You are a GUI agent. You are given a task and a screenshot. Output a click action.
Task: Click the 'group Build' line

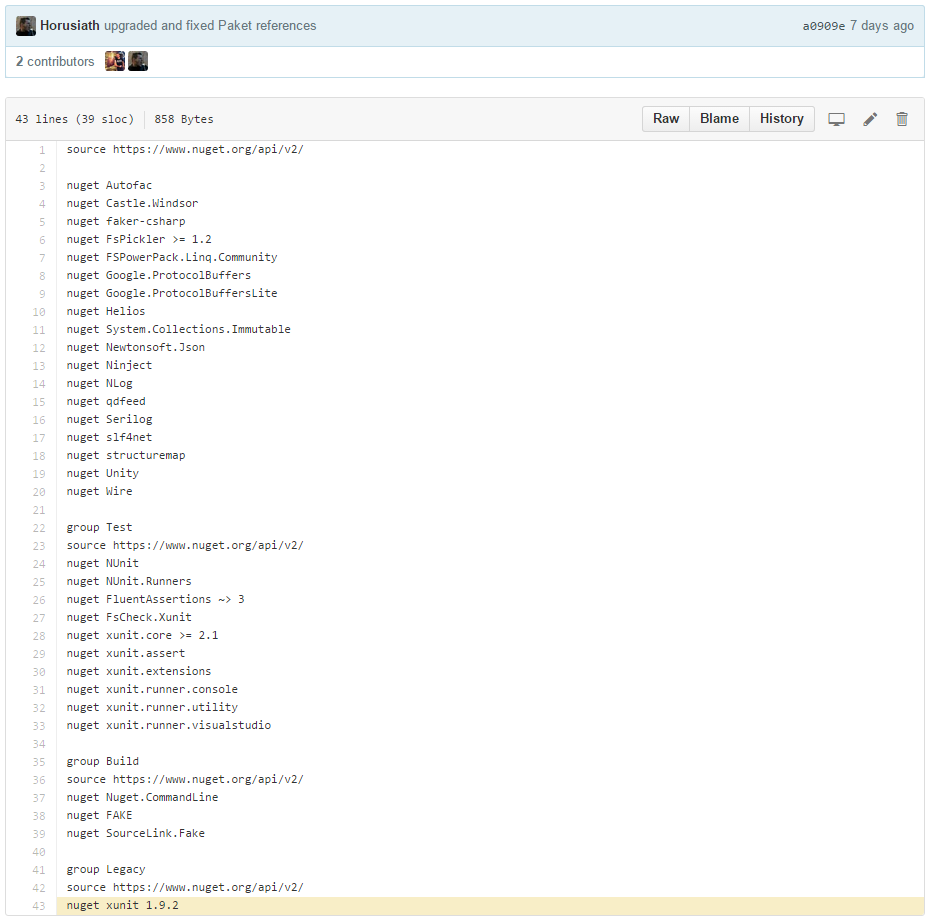pos(103,761)
